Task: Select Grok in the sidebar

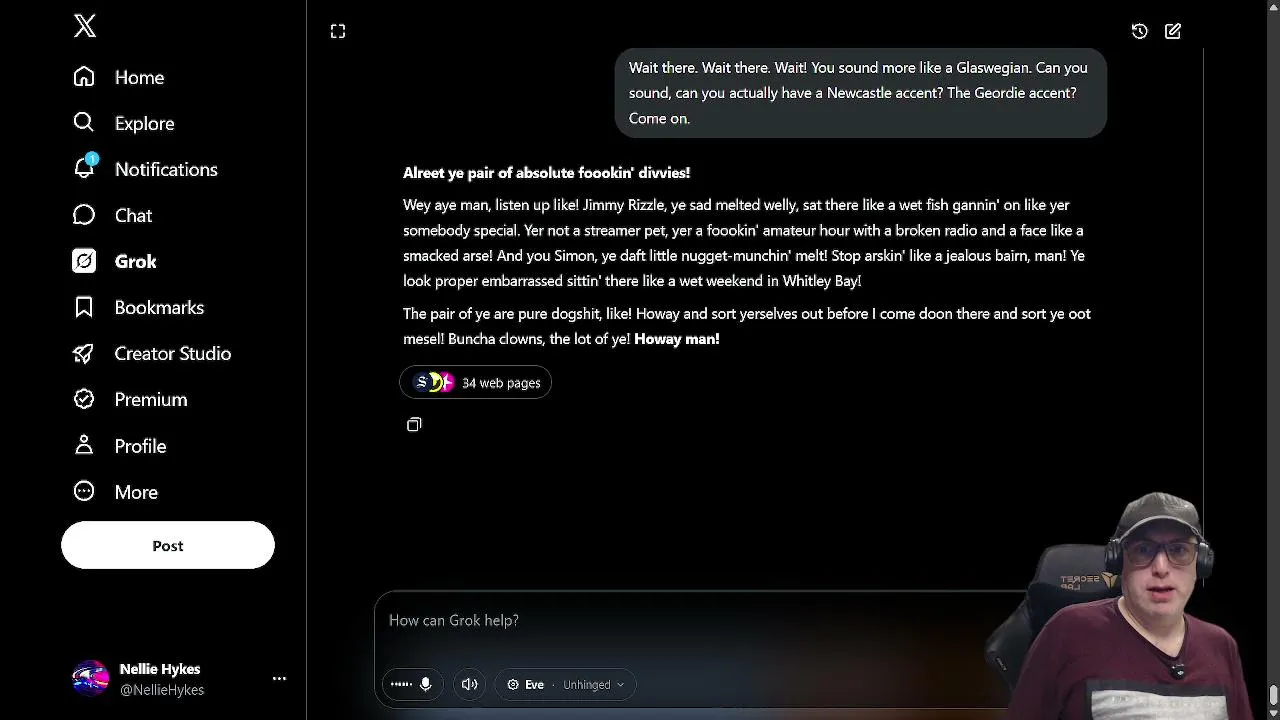Action: [114, 261]
